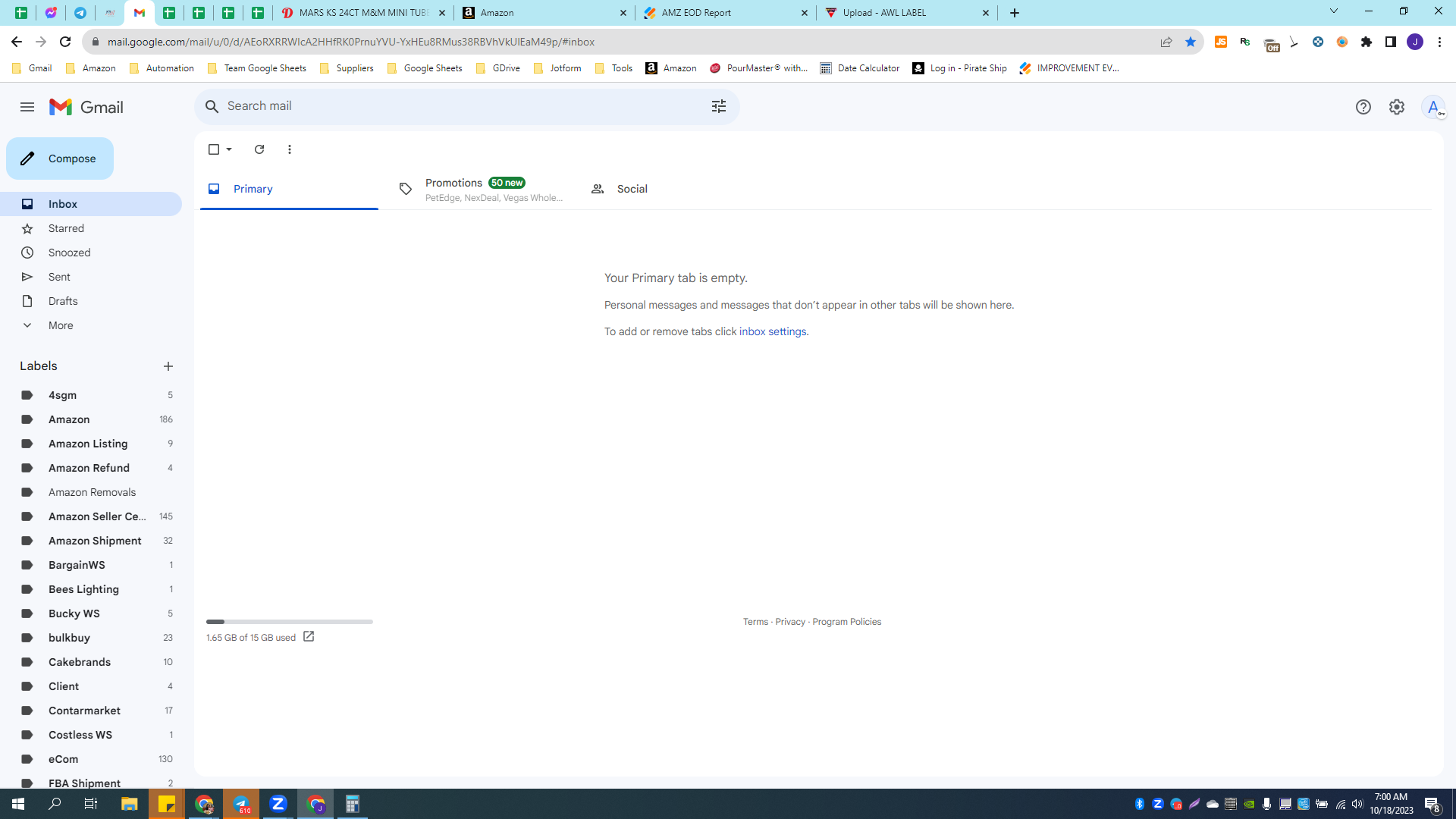Screen dimensions: 1456x819
Task: Switch to the Upload - AWL LABEL tab
Action: (908, 13)
